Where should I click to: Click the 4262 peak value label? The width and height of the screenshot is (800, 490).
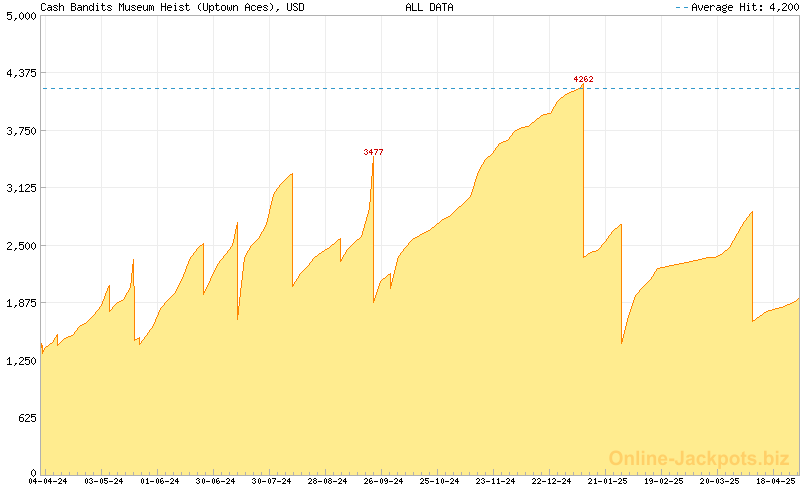coord(583,79)
